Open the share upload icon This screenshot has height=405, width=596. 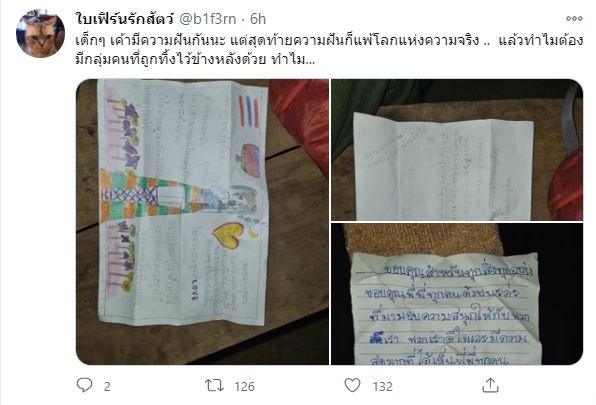coord(490,385)
